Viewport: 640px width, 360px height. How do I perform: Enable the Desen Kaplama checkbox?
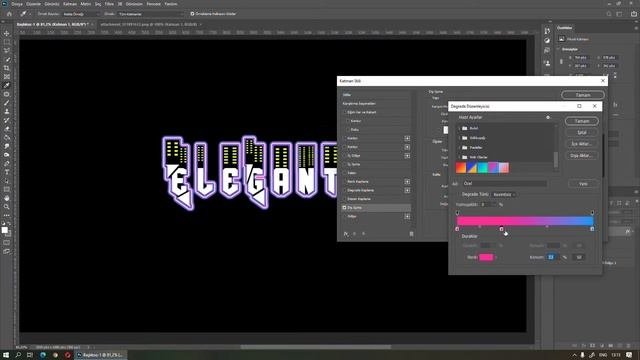pos(344,199)
